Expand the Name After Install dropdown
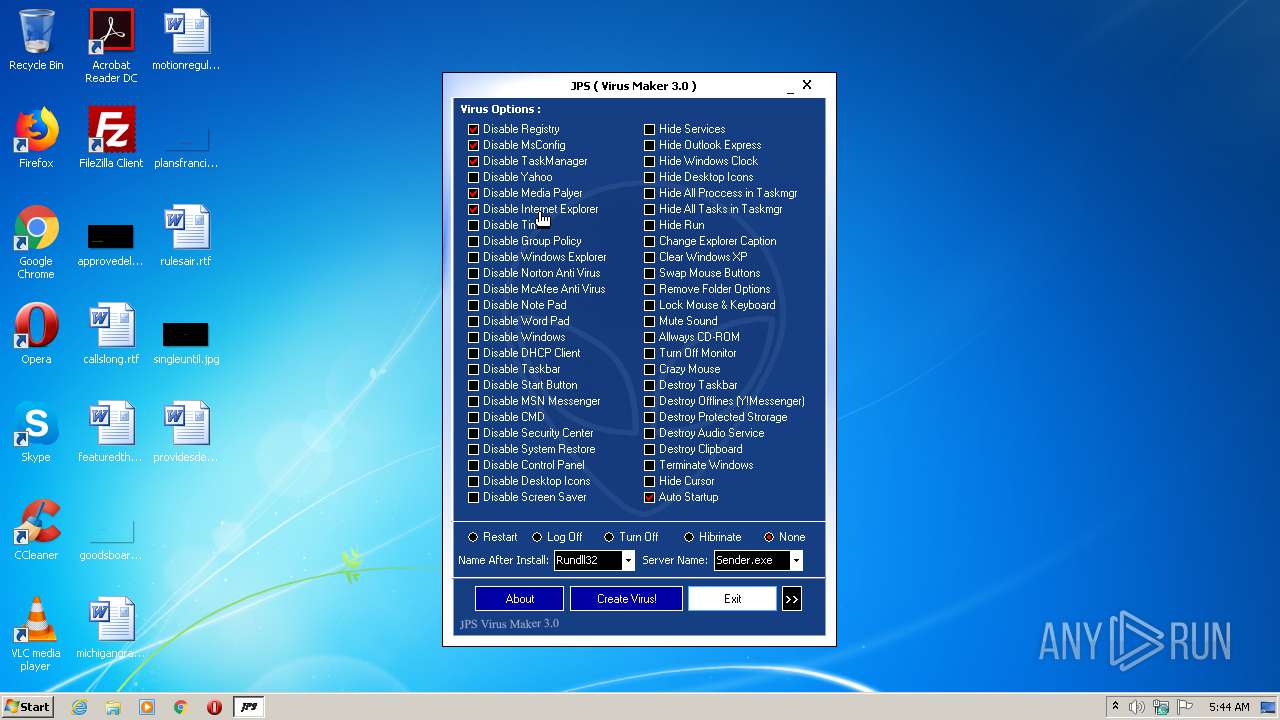The height and width of the screenshot is (720, 1280). (628, 561)
